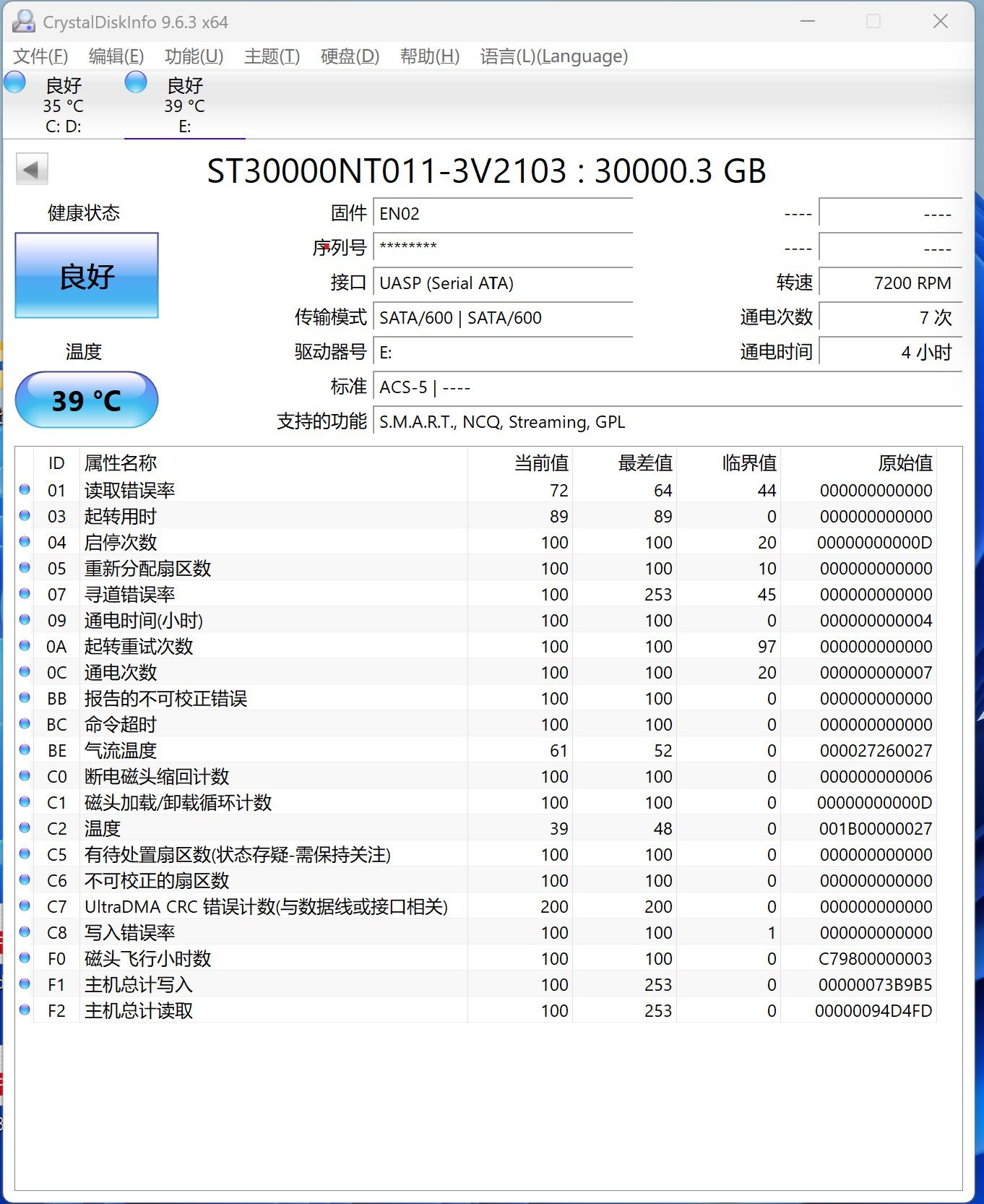Viewport: 984px width, 1204px height.
Task: Select the E: disk tab at 39 °C
Action: [185, 105]
